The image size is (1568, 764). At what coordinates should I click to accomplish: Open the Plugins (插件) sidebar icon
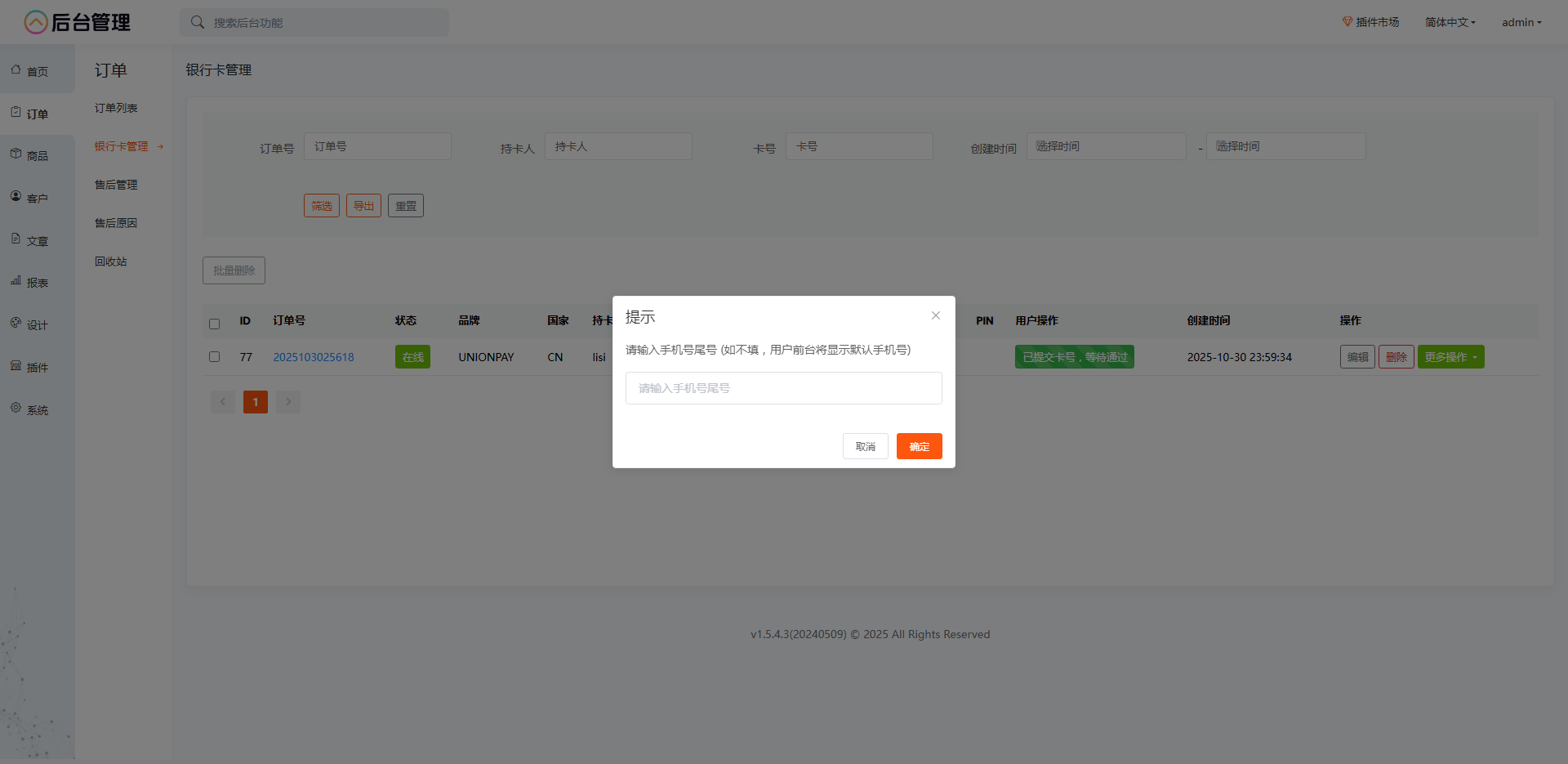[x=16, y=366]
